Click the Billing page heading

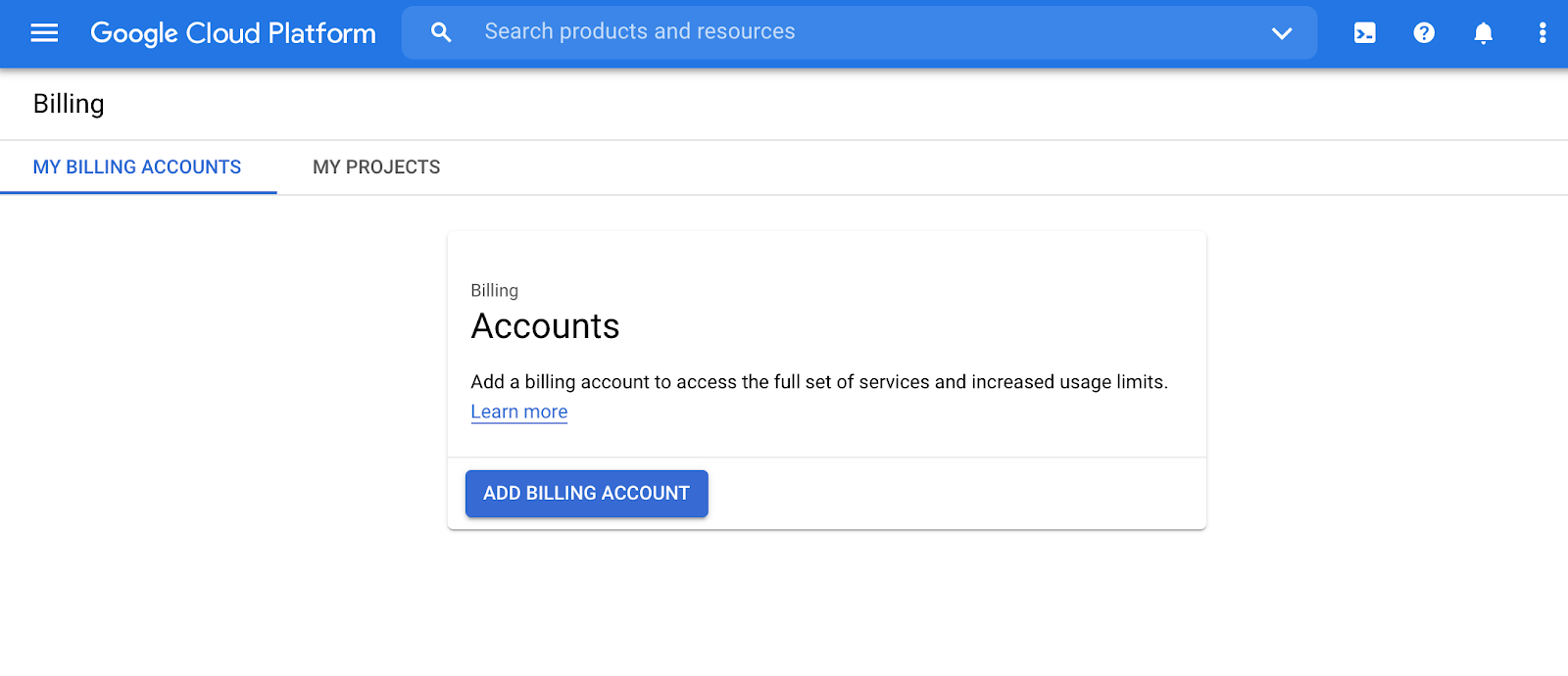click(69, 104)
